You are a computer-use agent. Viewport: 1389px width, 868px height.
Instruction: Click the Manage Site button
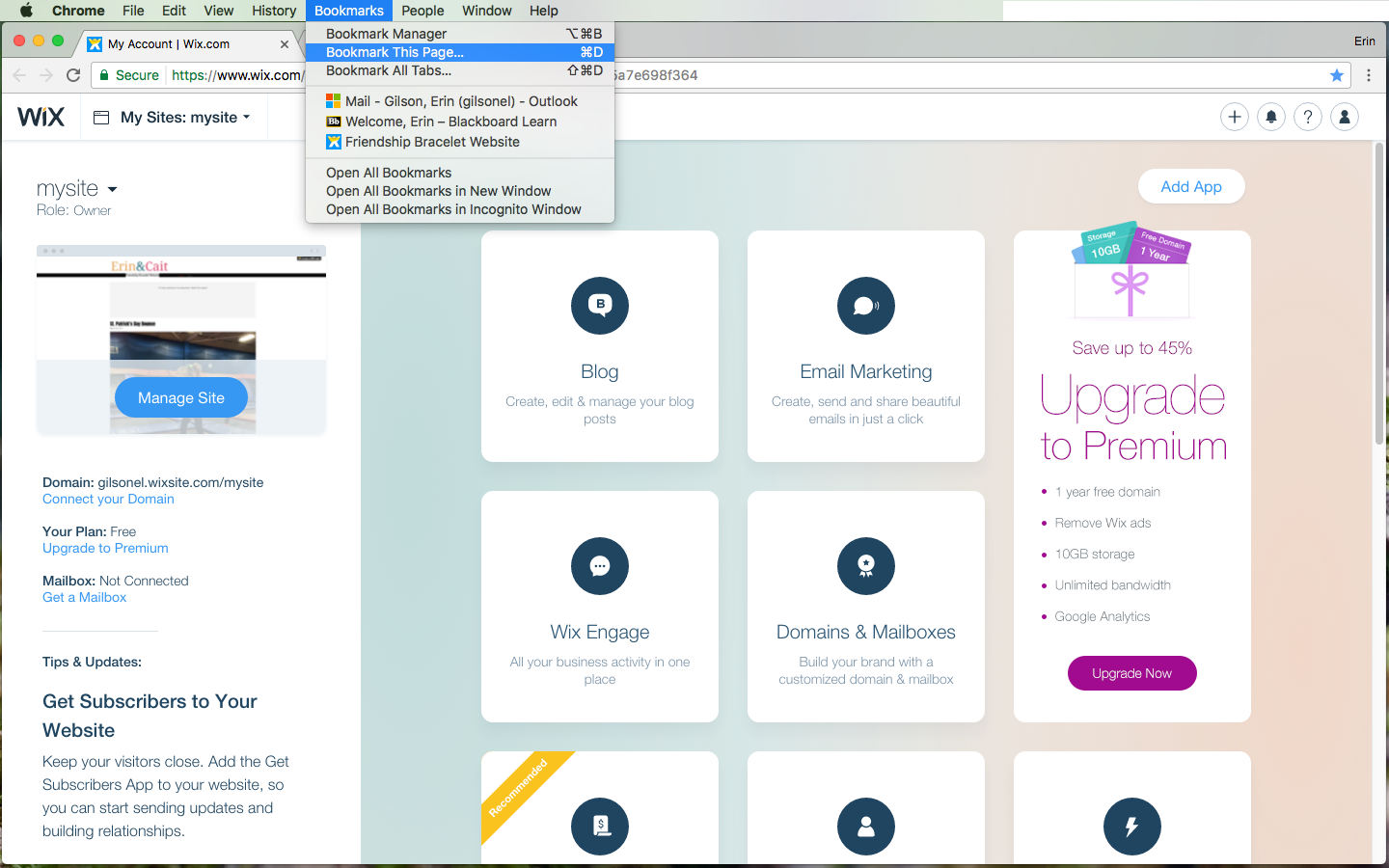(x=180, y=396)
